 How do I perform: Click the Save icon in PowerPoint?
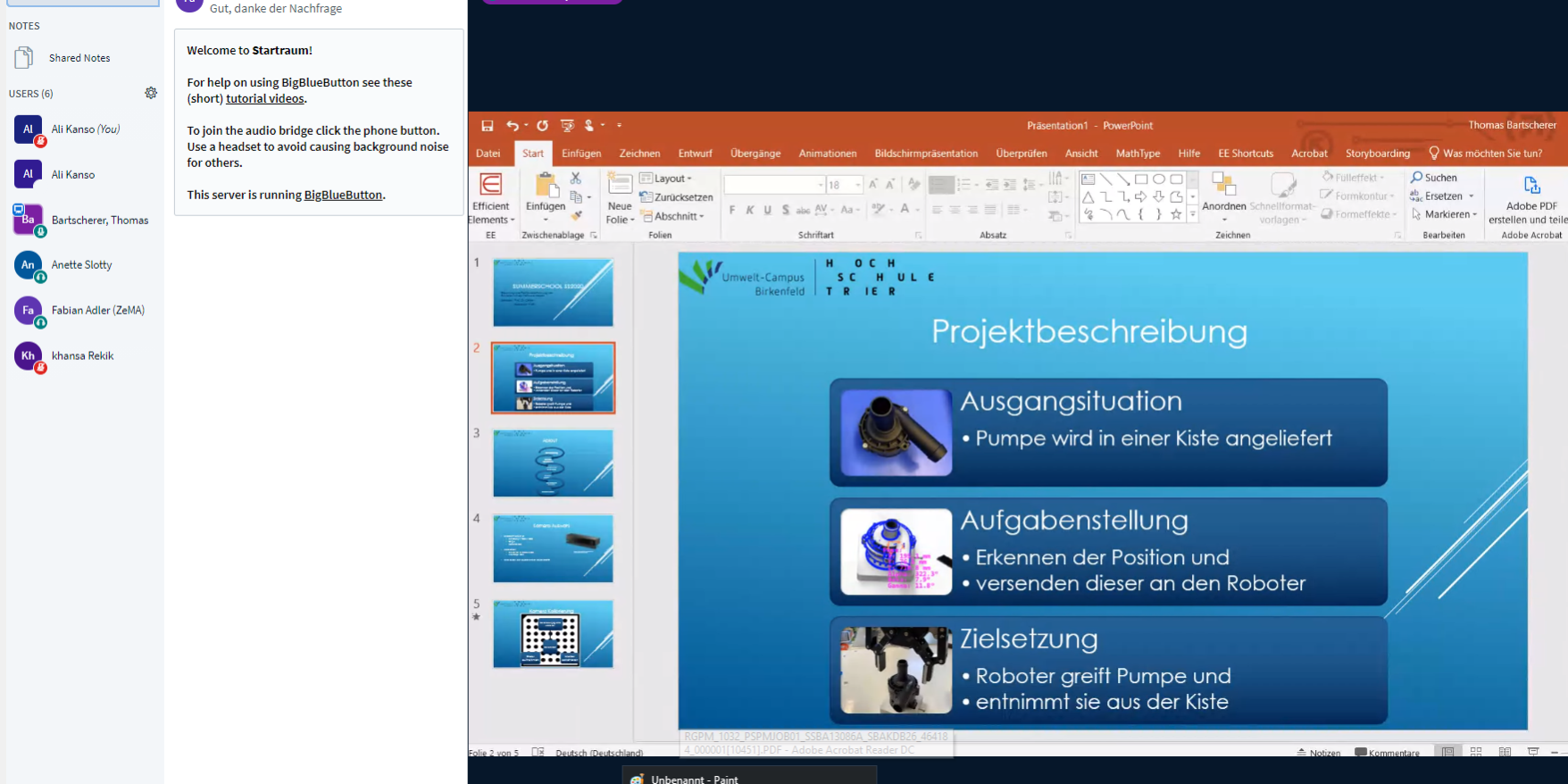point(488,126)
